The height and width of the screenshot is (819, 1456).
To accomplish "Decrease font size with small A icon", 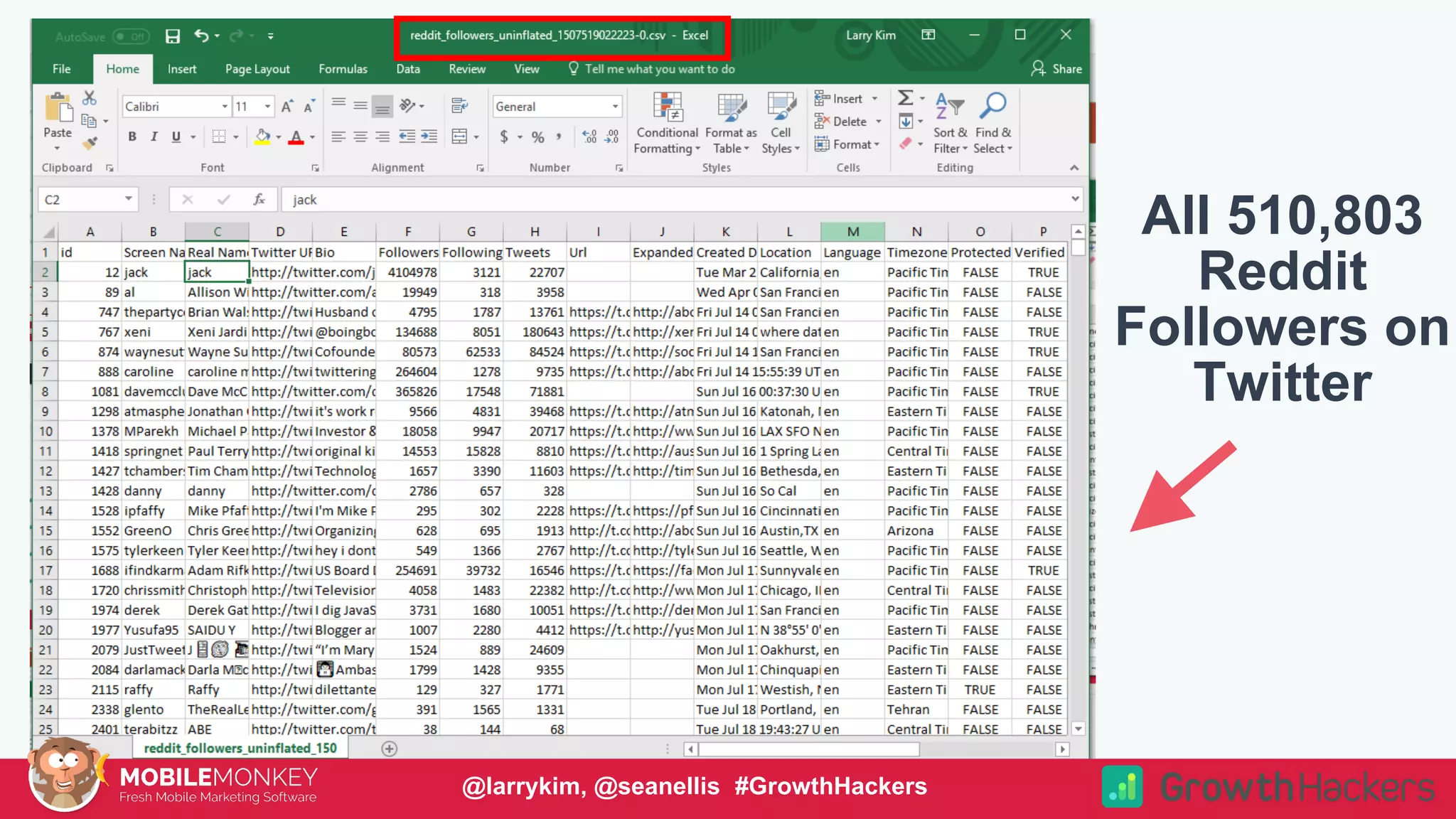I will 309,107.
